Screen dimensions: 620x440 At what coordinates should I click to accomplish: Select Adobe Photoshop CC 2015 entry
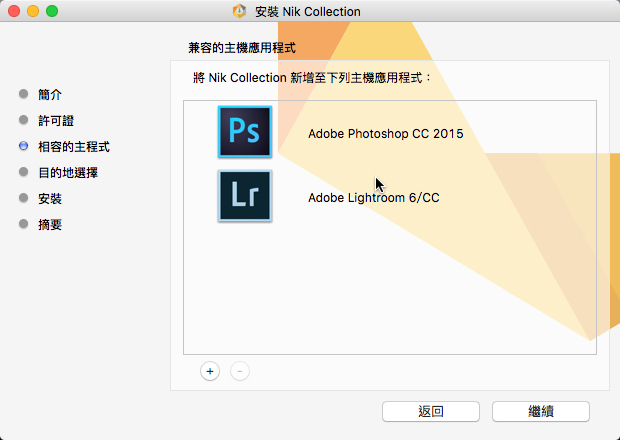coord(385,133)
